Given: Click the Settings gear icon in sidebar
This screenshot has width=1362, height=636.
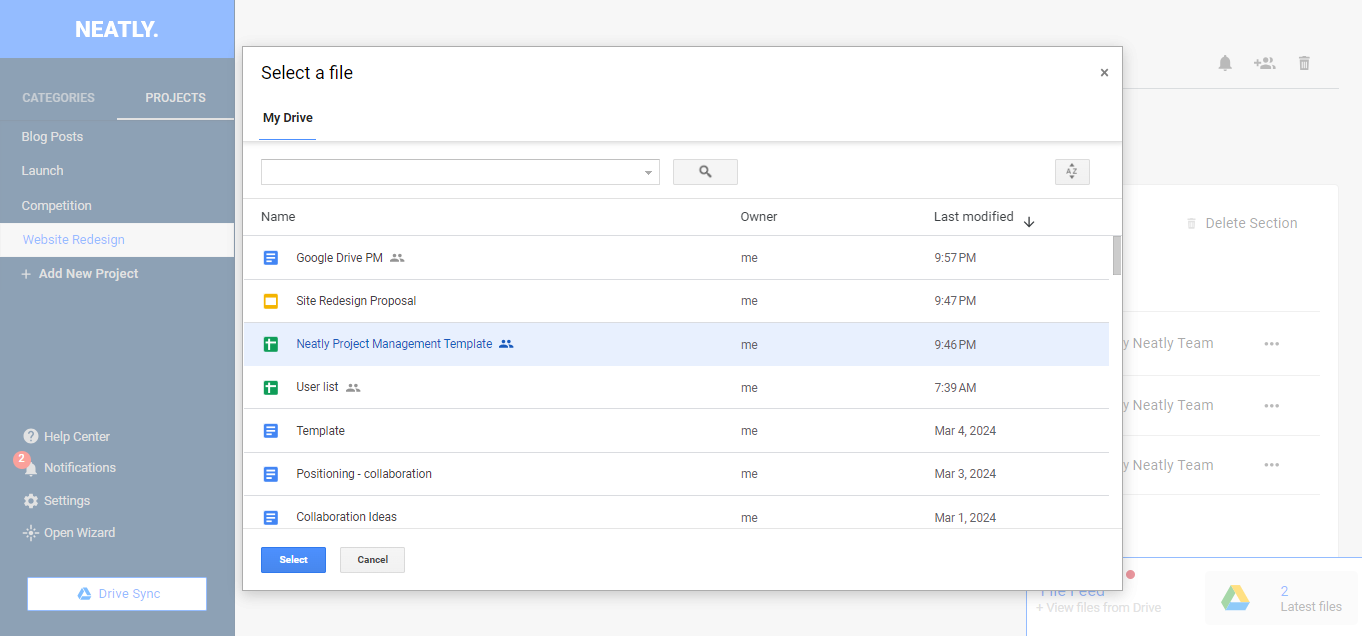Looking at the screenshot, I should tap(31, 501).
